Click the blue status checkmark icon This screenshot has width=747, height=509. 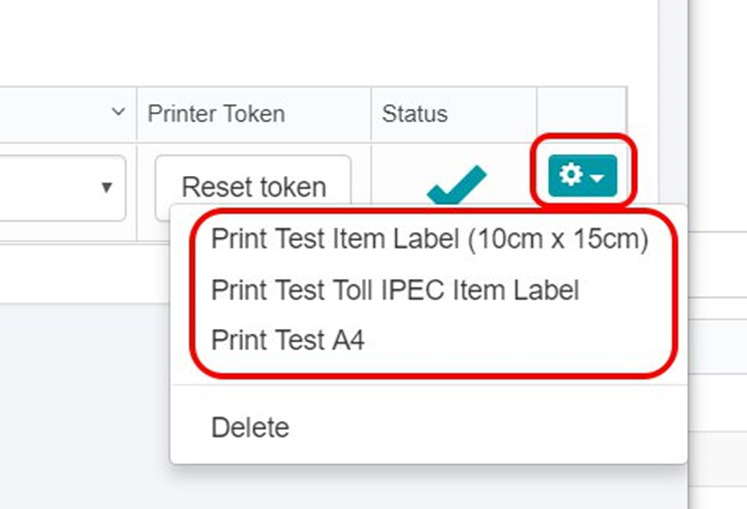[x=455, y=186]
